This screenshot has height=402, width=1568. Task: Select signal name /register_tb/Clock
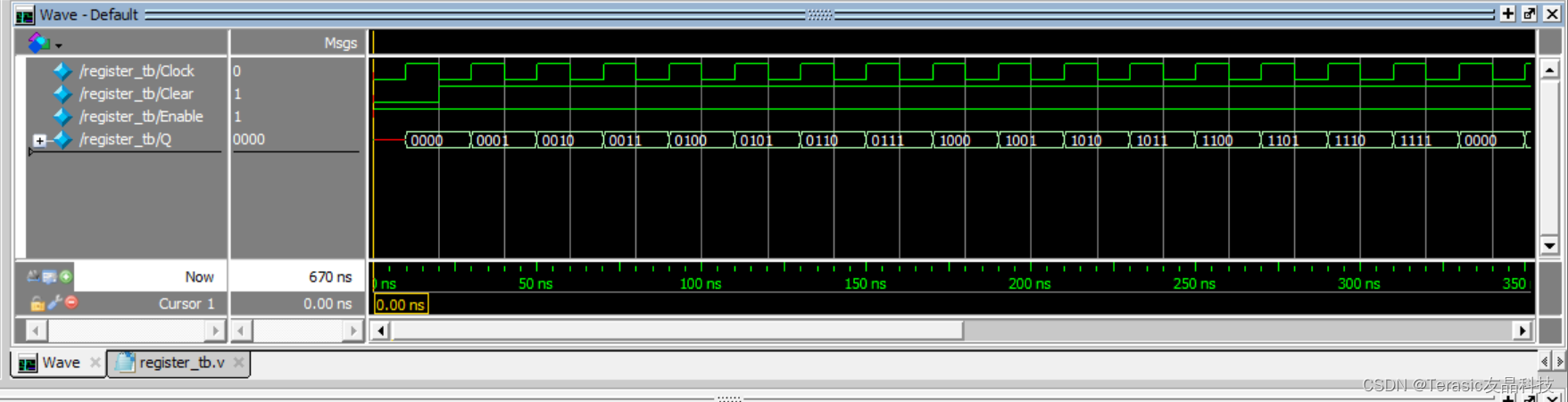click(137, 70)
